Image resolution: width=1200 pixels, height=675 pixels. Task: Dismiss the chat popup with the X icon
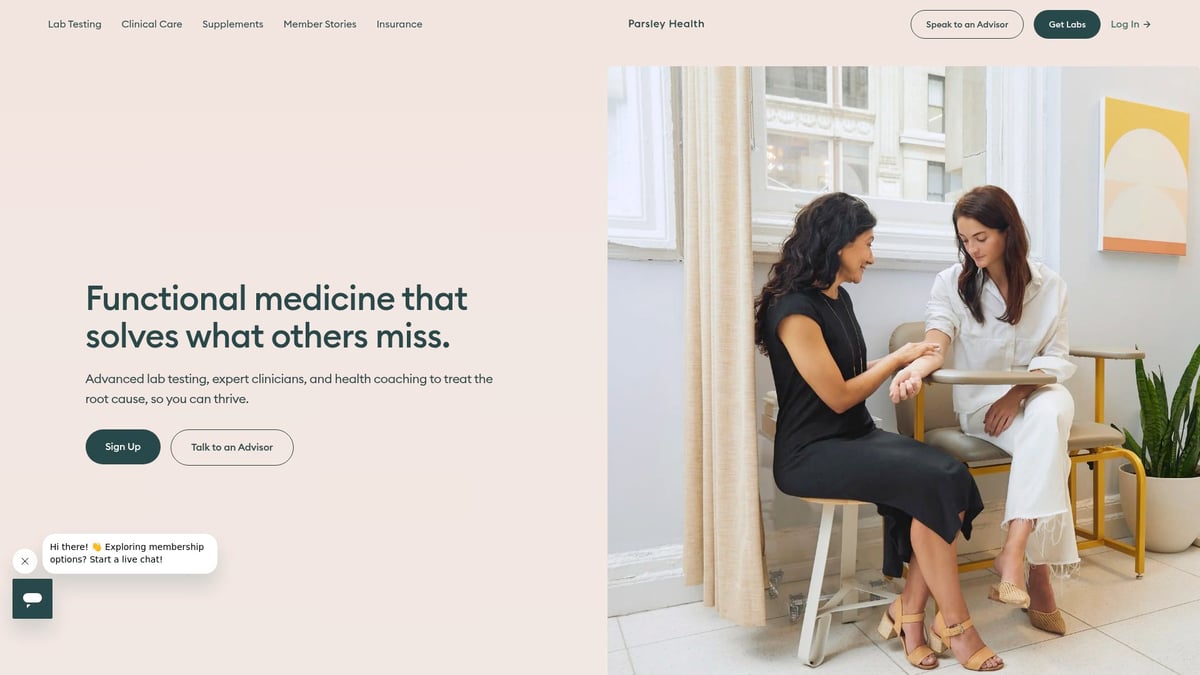(x=25, y=561)
